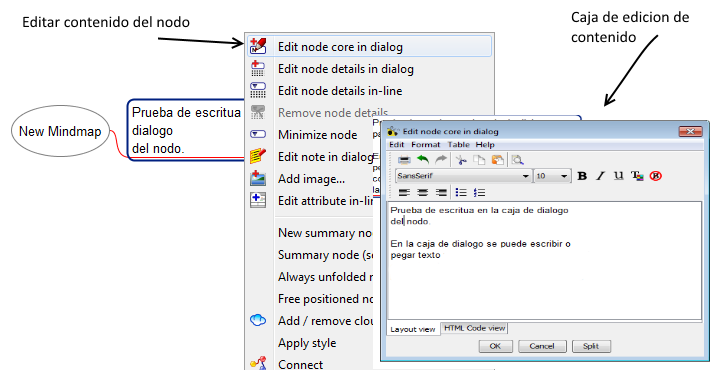
Task: Switch to the Layout view tab
Action: 413,329
